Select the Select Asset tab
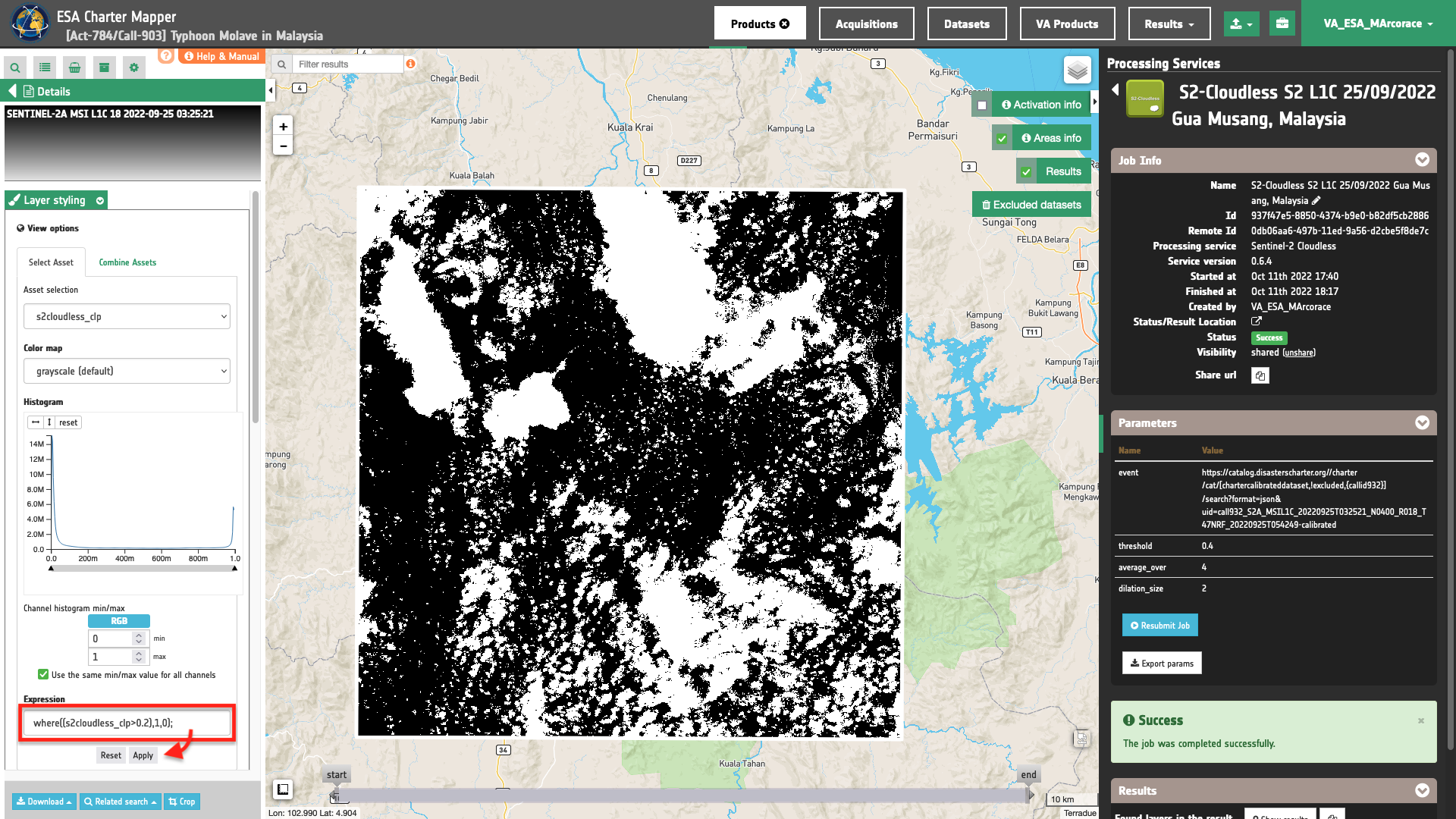 tap(51, 262)
